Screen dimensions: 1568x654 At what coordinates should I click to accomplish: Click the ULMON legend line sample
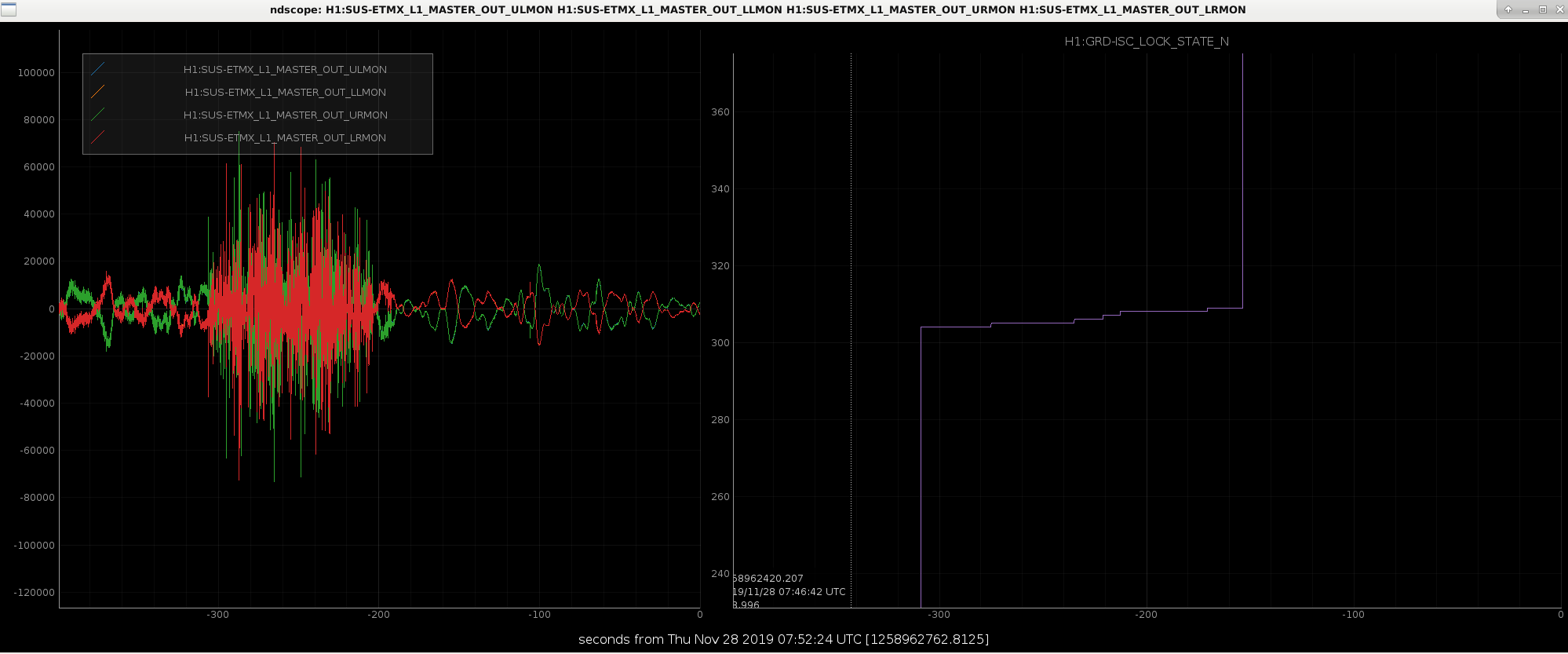tap(97, 69)
